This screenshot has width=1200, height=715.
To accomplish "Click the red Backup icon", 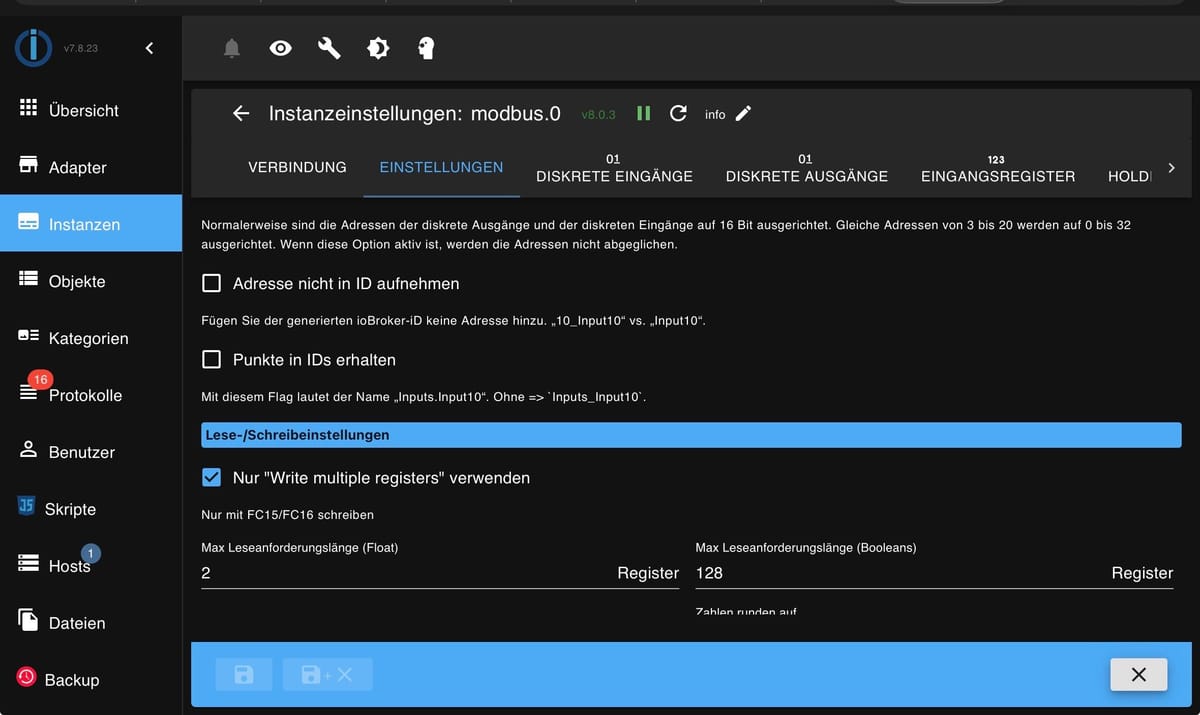I will coord(26,677).
